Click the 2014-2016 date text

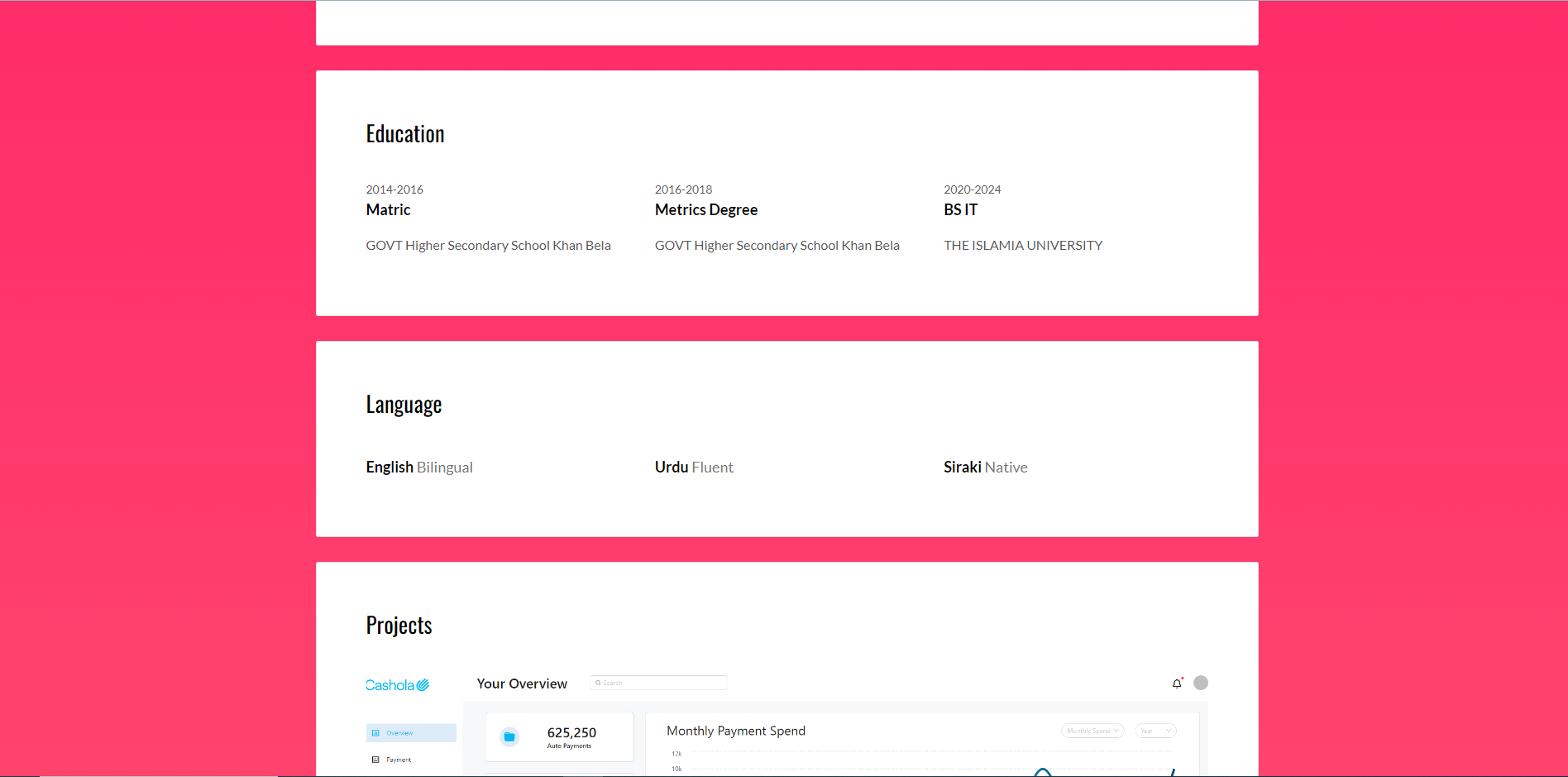[394, 189]
